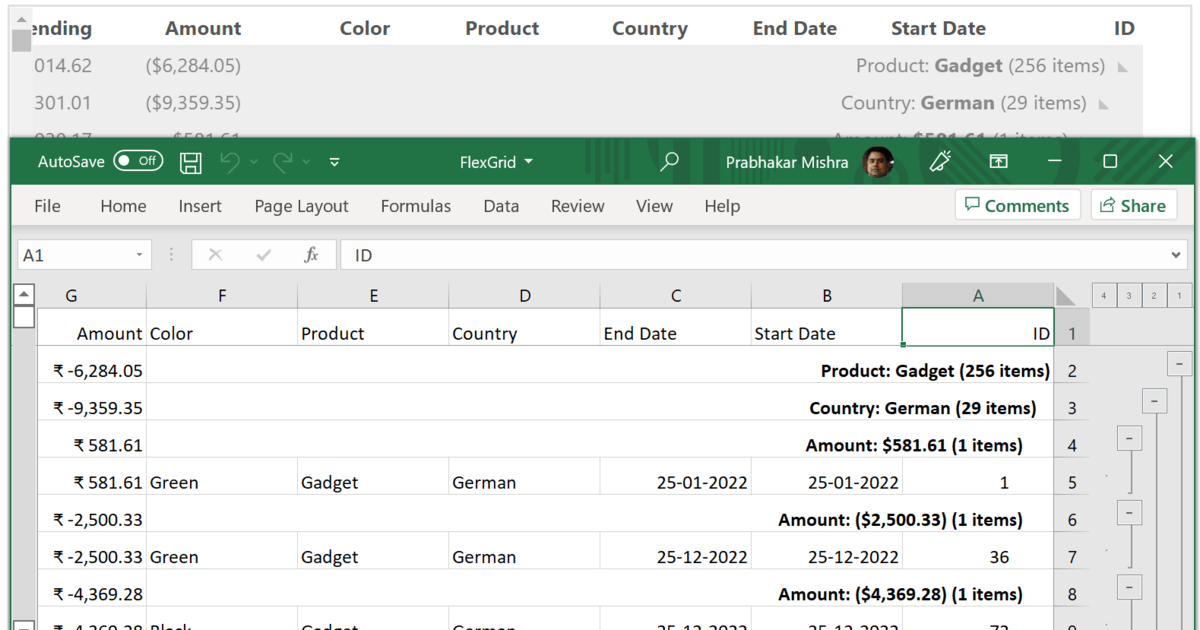Click the Cancel (X) icon in the formula bar
Image resolution: width=1200 pixels, height=630 pixels.
pos(215,254)
